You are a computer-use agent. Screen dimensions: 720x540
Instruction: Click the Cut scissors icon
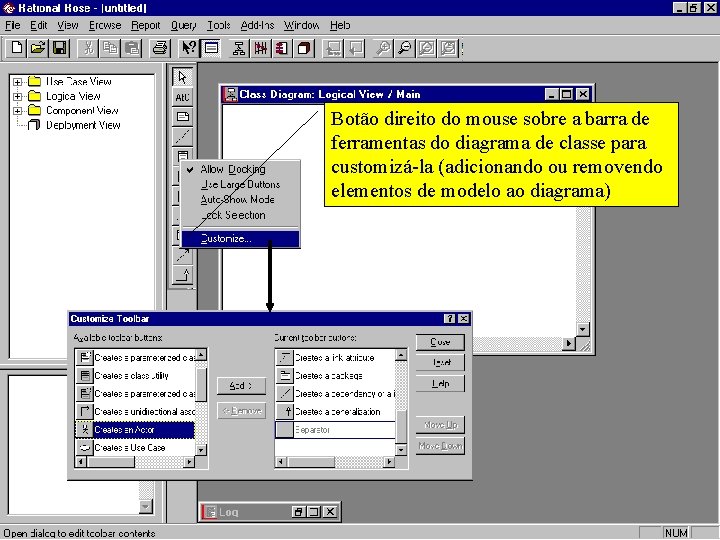(x=88, y=48)
